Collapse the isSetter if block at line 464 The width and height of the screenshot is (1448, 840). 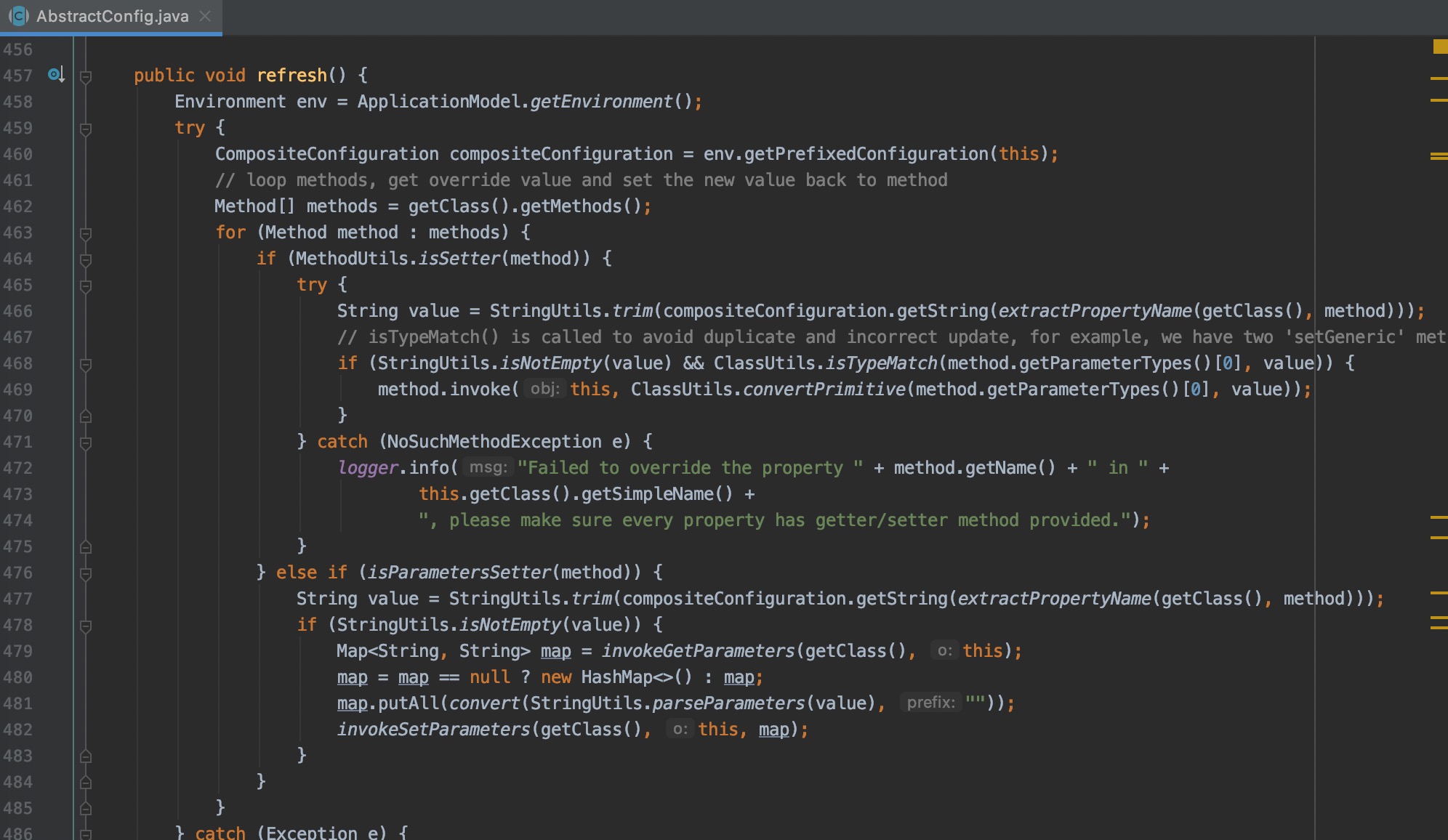tap(86, 259)
